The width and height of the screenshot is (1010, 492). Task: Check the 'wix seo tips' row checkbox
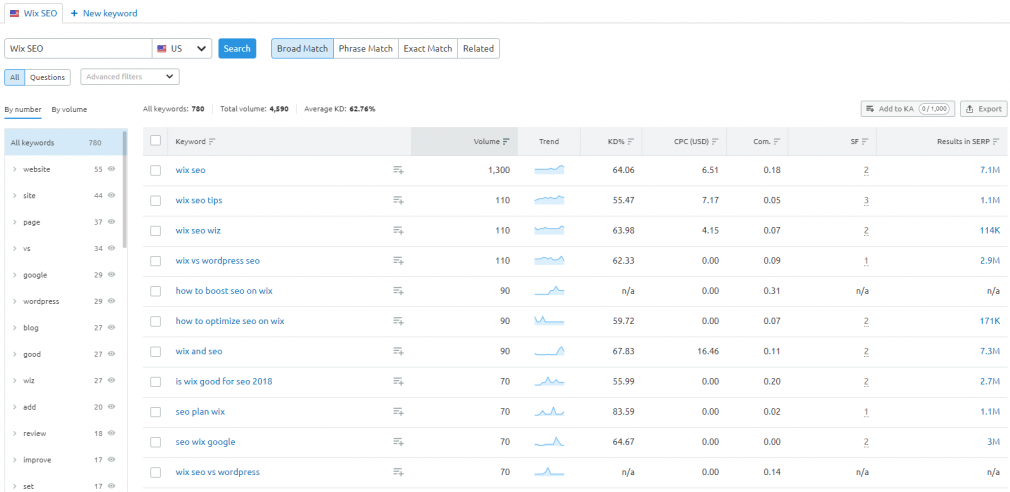[155, 201]
